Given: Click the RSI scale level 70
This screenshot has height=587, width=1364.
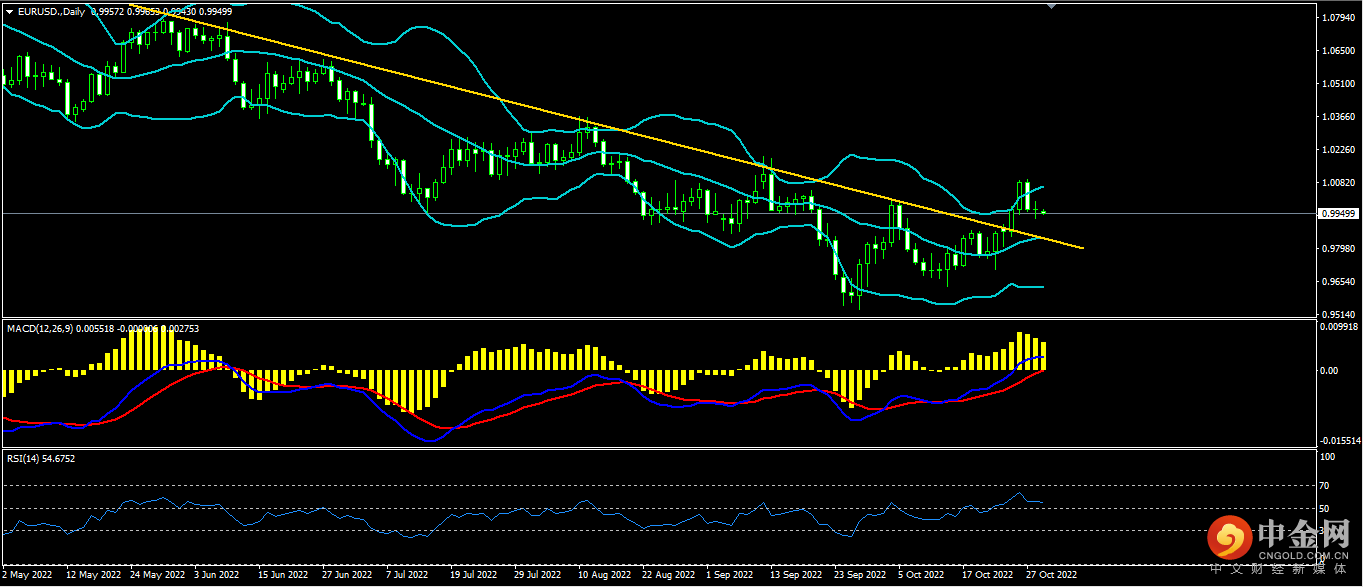Looking at the screenshot, I should click(1326, 485).
